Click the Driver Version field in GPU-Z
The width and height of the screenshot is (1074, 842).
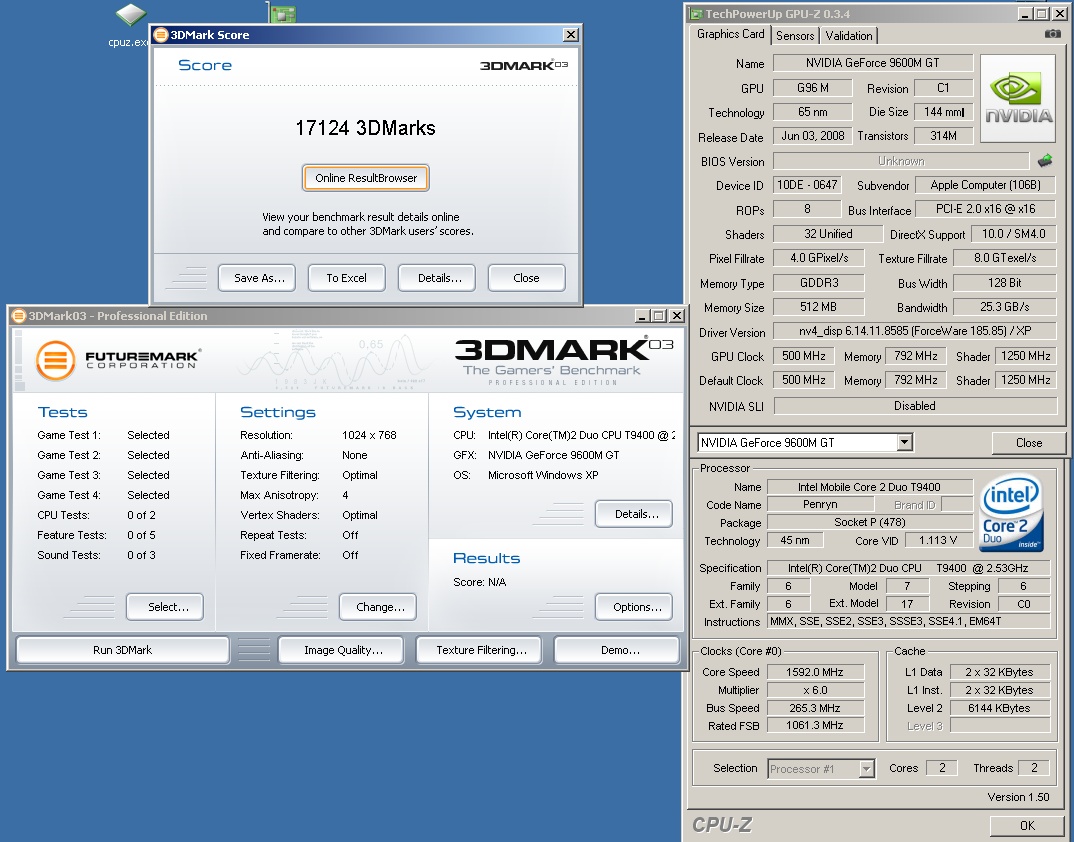(914, 332)
